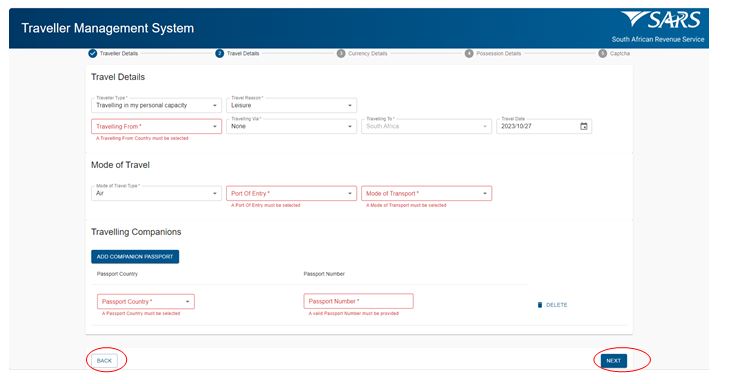Open the disabled Travelling To dropdown
Viewport: 730px width, 384px height.
(426, 126)
